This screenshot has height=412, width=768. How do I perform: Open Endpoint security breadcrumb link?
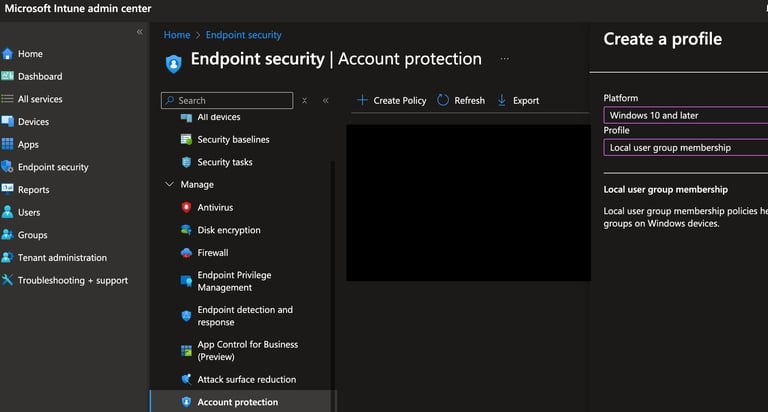click(243, 35)
